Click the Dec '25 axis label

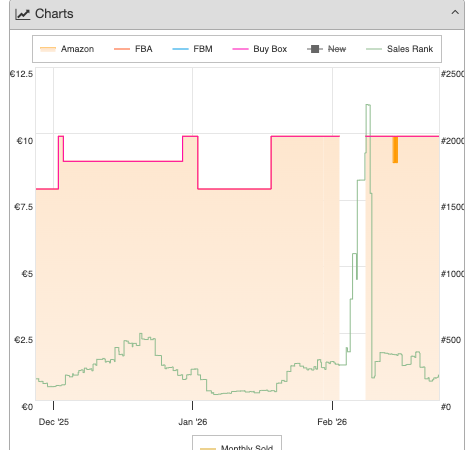[54, 422]
